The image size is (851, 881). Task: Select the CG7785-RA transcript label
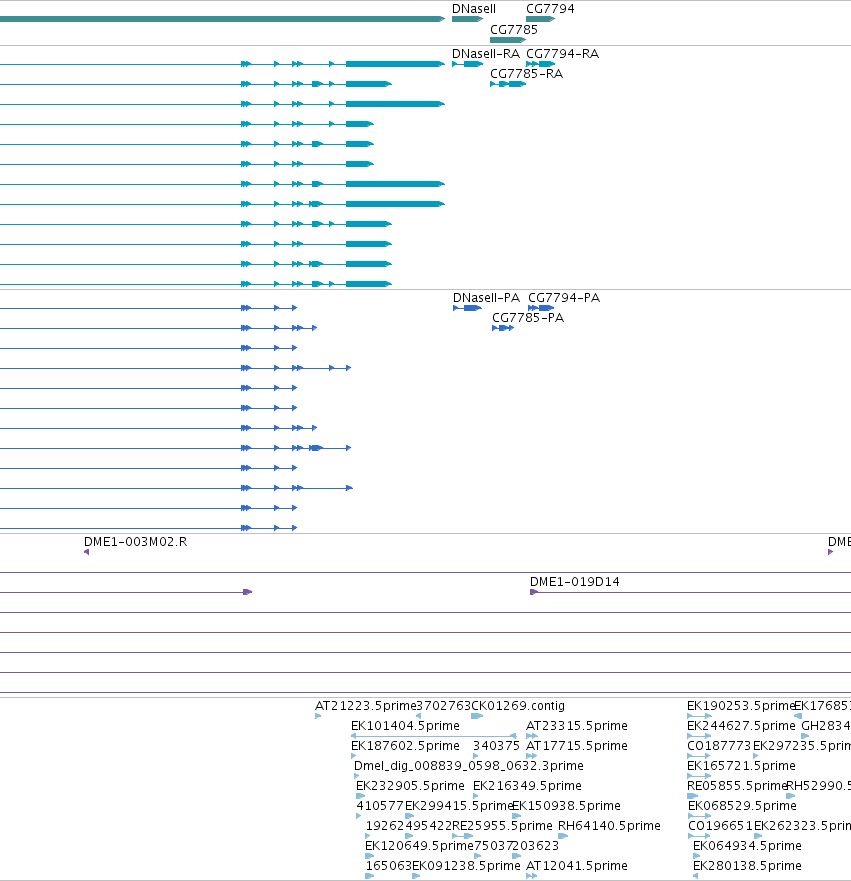[x=526, y=74]
